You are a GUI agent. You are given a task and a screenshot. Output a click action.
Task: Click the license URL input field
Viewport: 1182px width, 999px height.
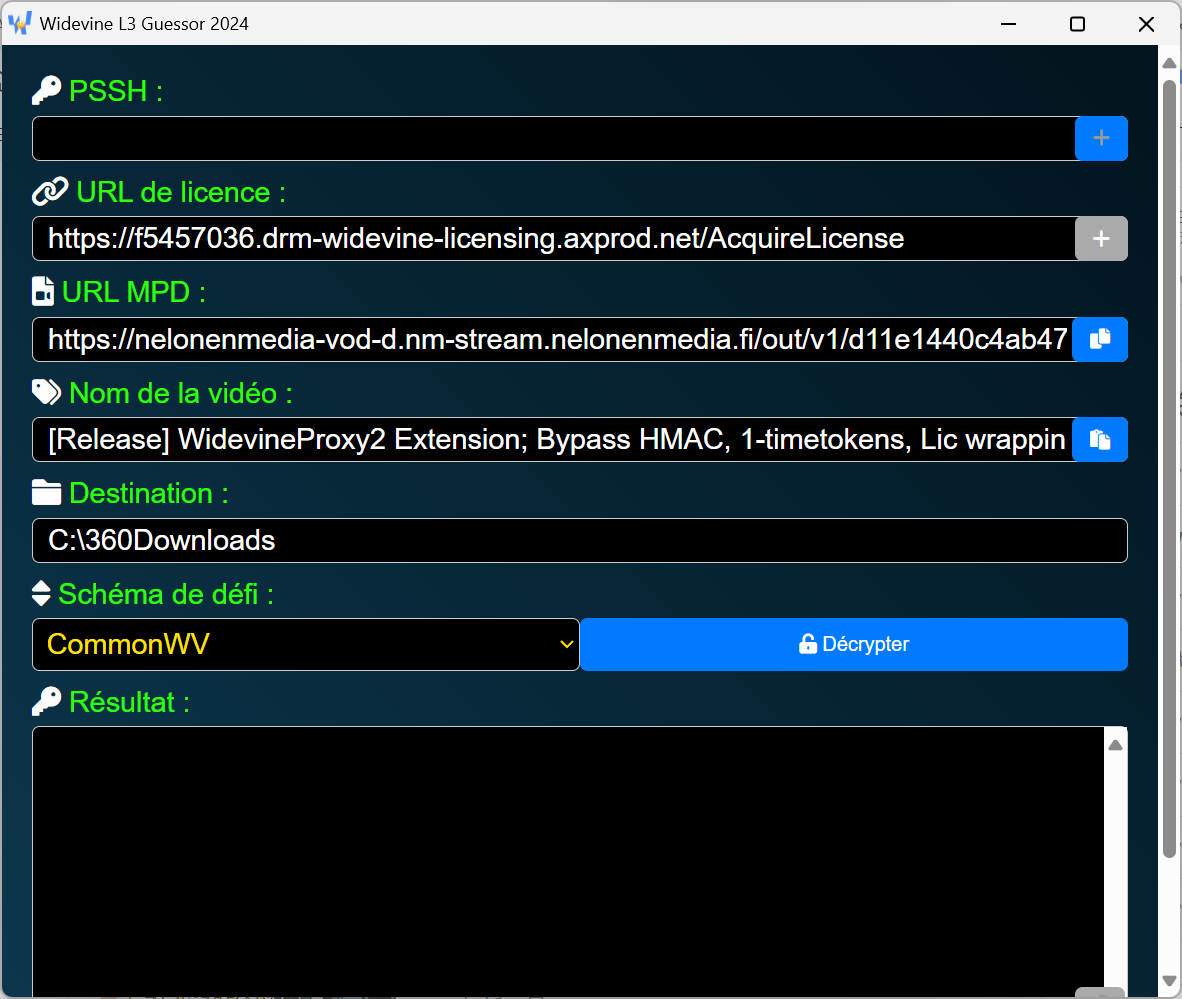tap(553, 238)
